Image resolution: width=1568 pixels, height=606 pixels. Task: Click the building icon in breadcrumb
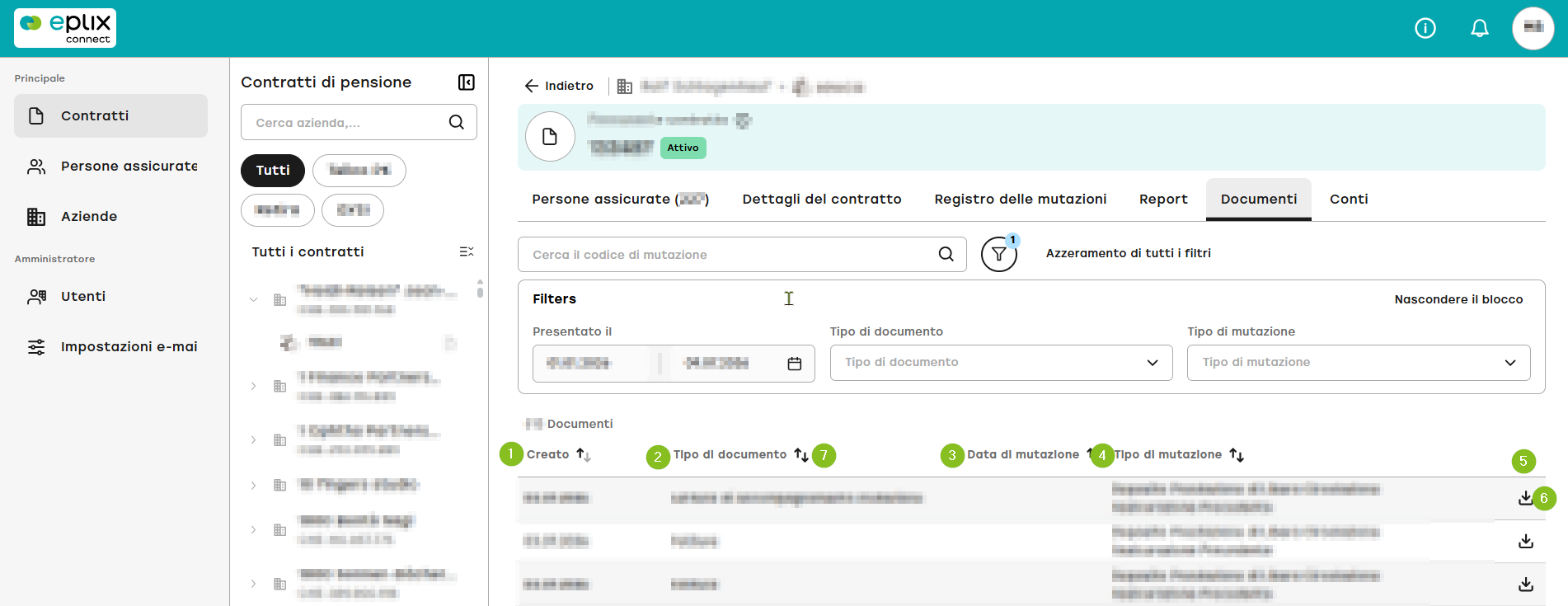625,87
